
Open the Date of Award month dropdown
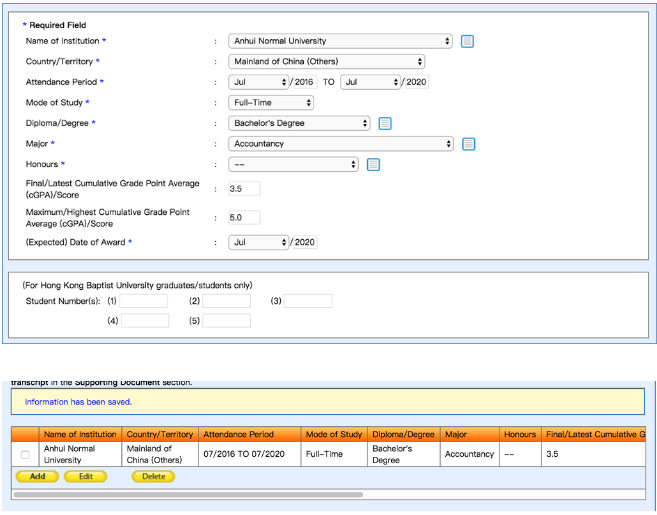tap(258, 242)
